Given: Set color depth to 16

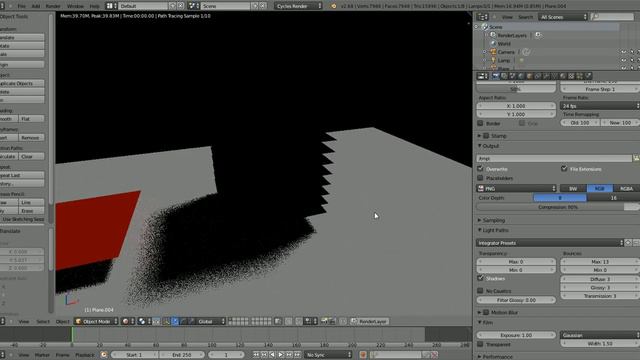Looking at the screenshot, I should [613, 198].
